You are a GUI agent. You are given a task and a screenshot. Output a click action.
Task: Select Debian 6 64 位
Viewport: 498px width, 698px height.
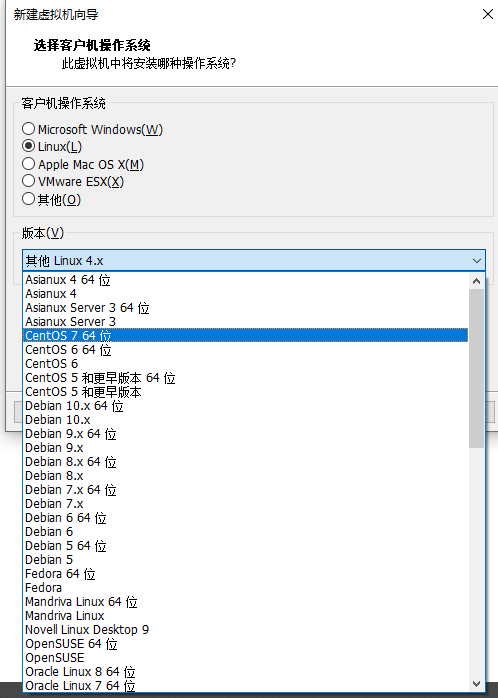coord(245,517)
